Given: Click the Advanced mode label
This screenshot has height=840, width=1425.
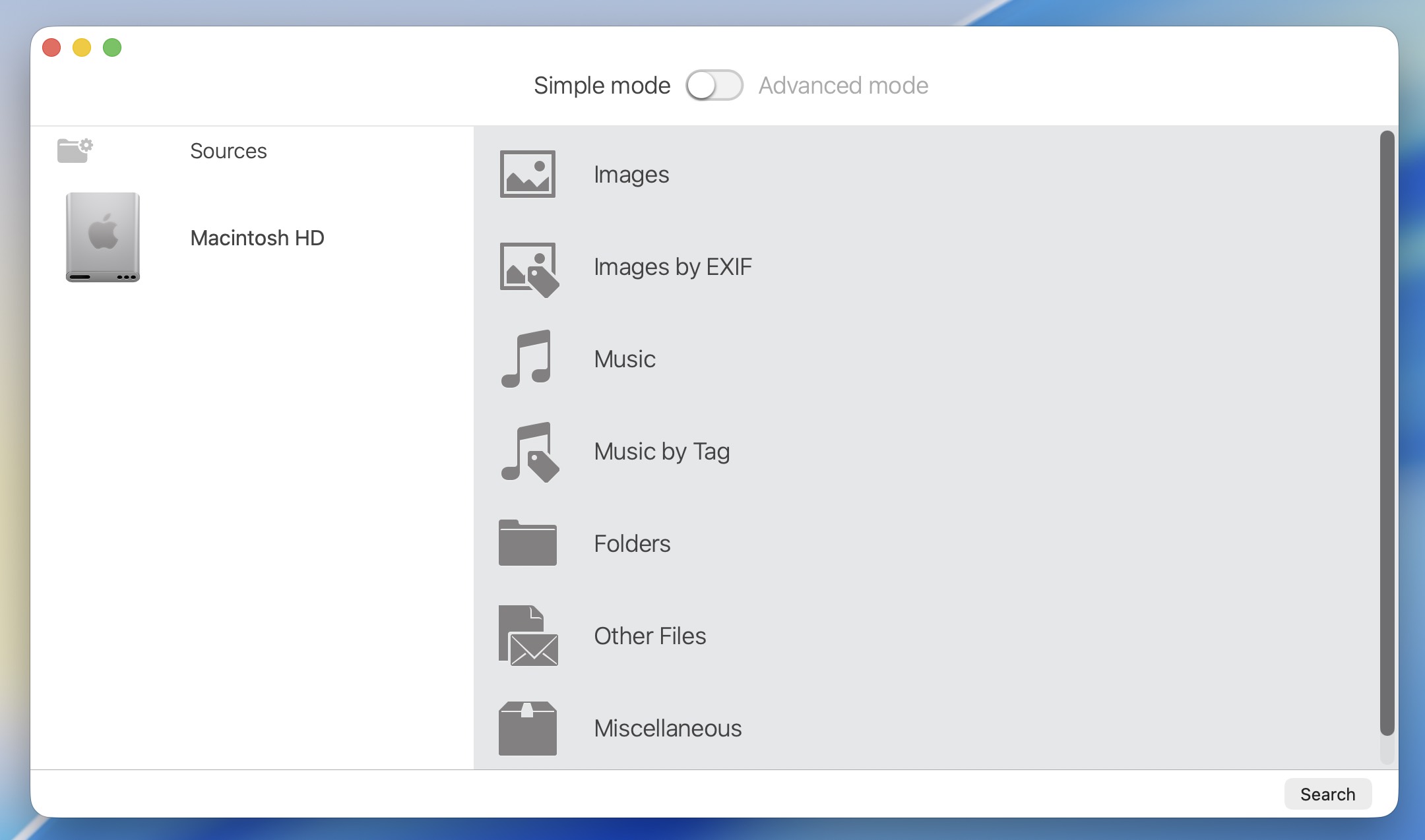Looking at the screenshot, I should 843,85.
